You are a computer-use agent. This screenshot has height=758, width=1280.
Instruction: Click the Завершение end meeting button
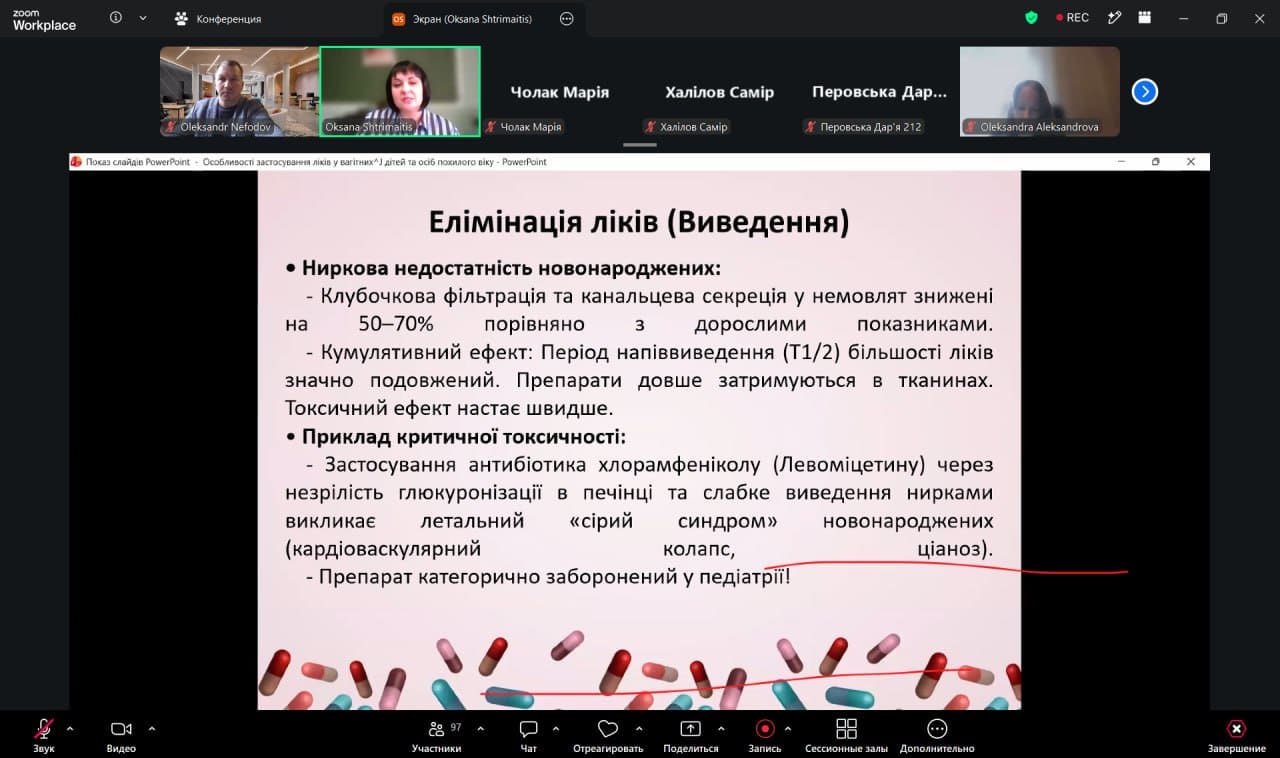(x=1236, y=734)
